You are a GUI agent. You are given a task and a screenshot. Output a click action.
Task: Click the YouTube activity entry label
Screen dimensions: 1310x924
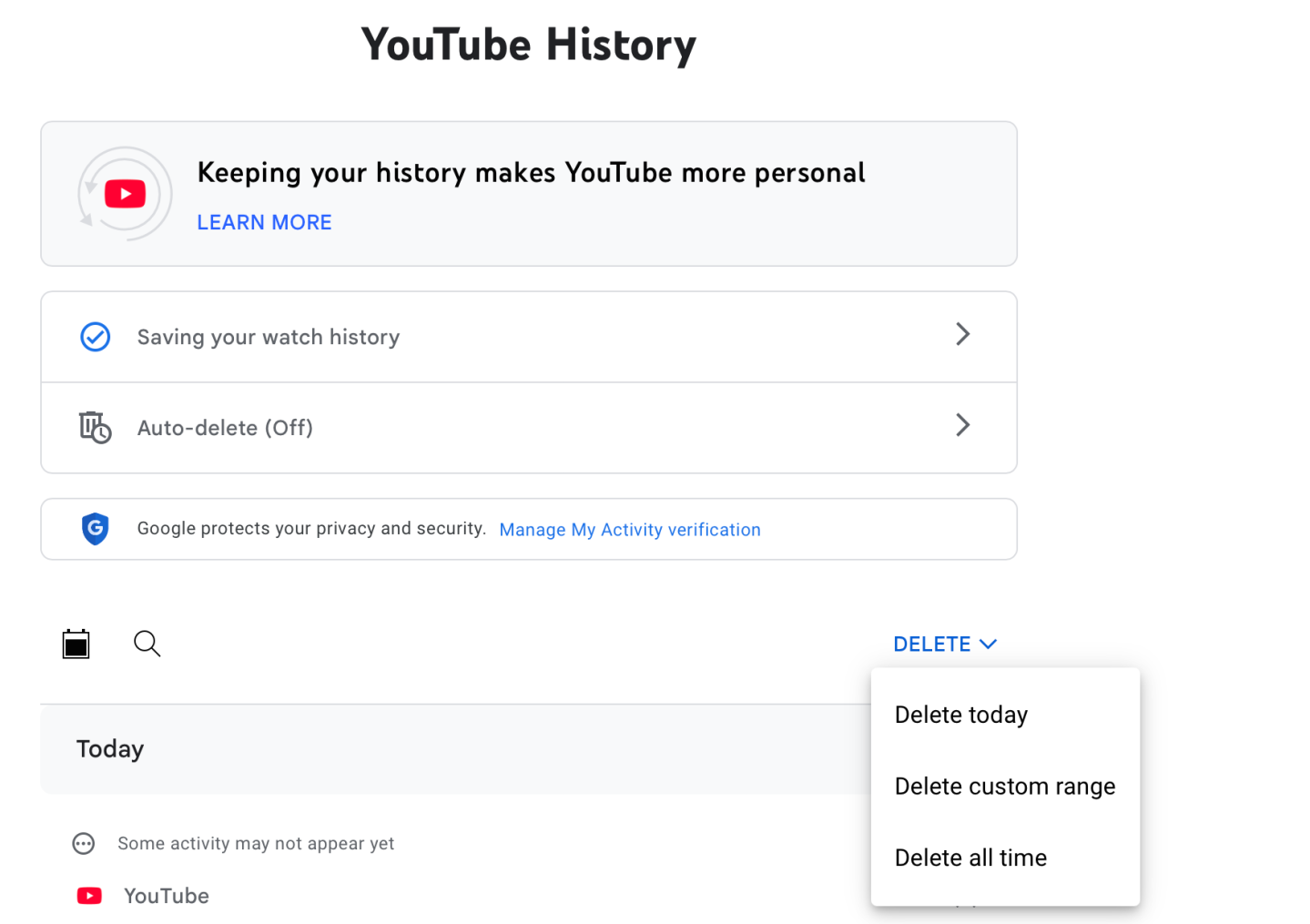tap(167, 896)
